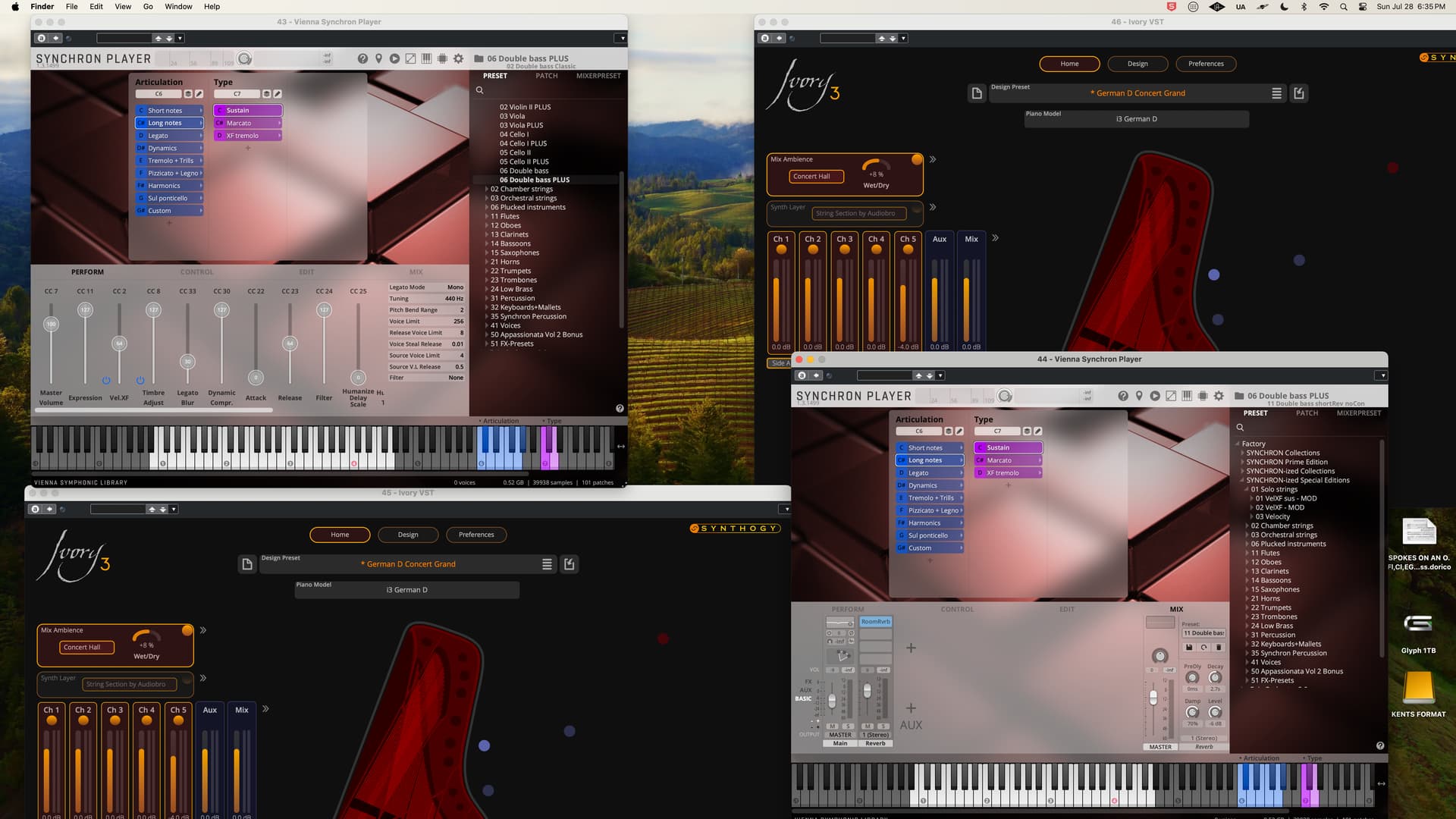Viewport: 1456px width, 819px height.
Task: Switch to CONTROL tab in window 43
Action: (196, 271)
